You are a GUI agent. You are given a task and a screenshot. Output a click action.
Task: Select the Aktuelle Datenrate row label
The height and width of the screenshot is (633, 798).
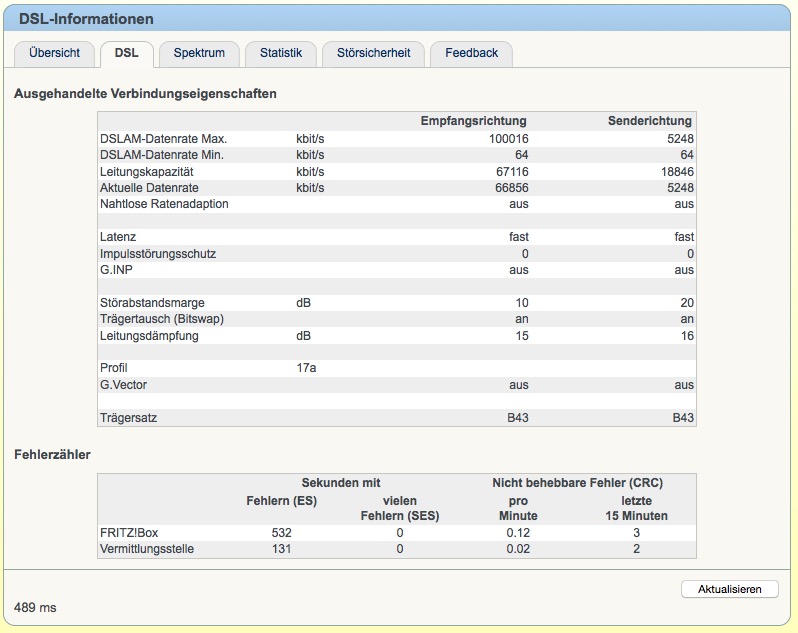pyautogui.click(x=149, y=188)
